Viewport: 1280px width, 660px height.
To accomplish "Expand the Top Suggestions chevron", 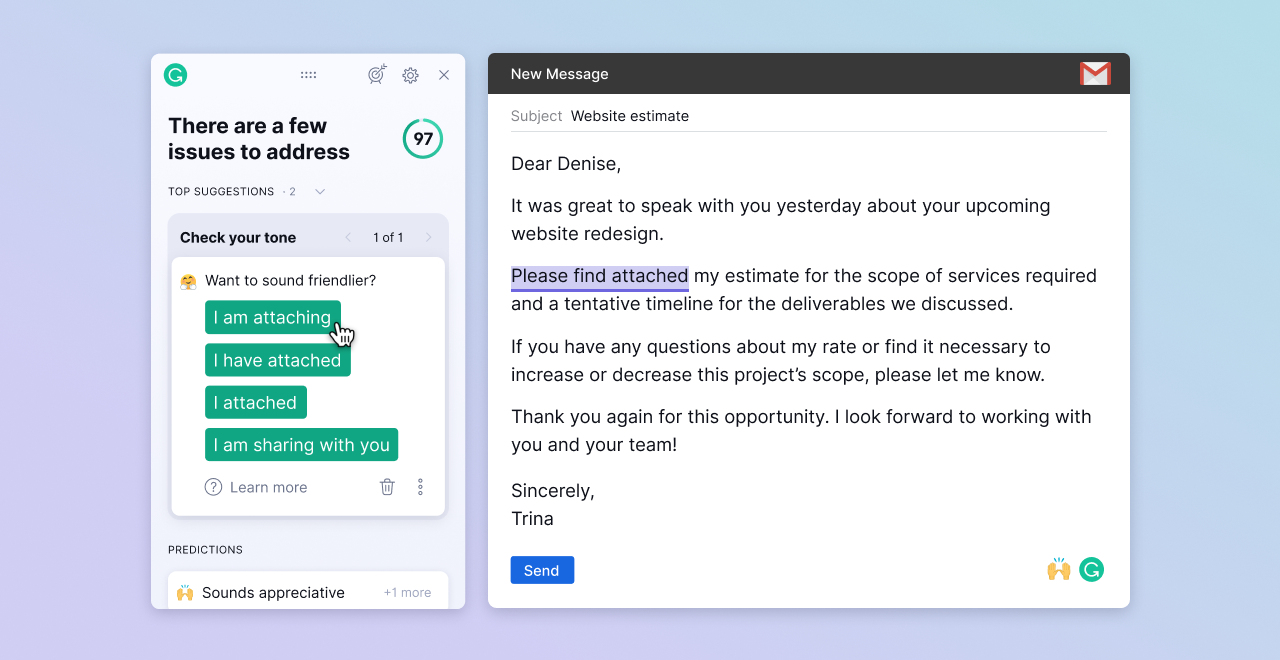I will point(320,192).
